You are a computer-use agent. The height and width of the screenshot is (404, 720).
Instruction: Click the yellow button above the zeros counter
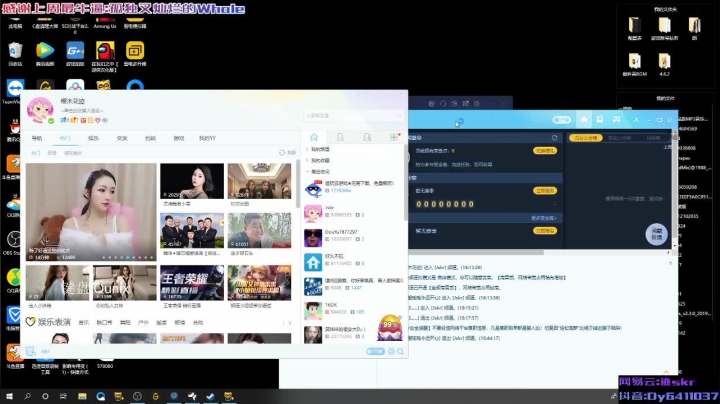pos(545,191)
